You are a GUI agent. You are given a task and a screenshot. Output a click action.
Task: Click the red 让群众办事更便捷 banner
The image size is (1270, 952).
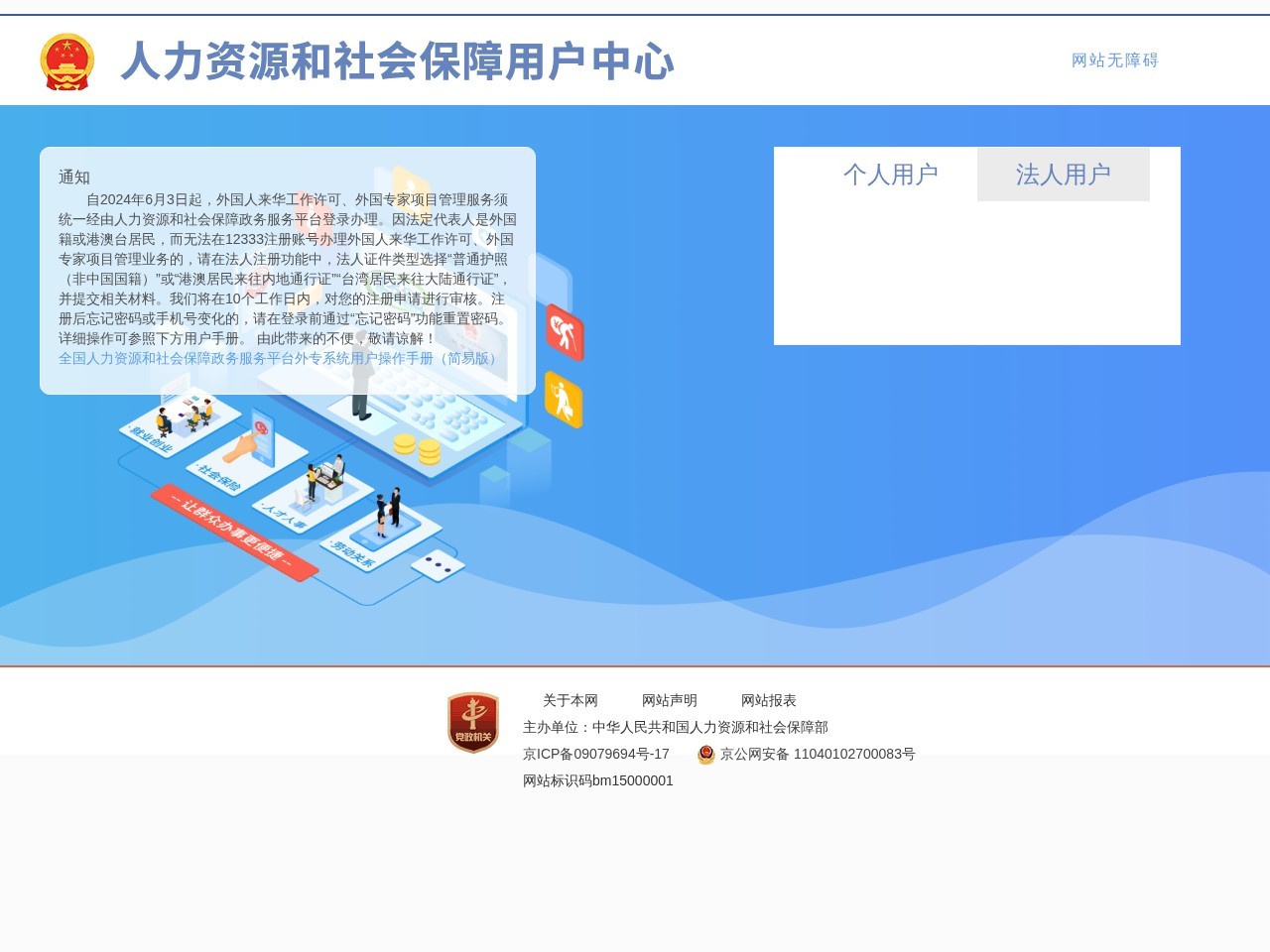[x=235, y=533]
